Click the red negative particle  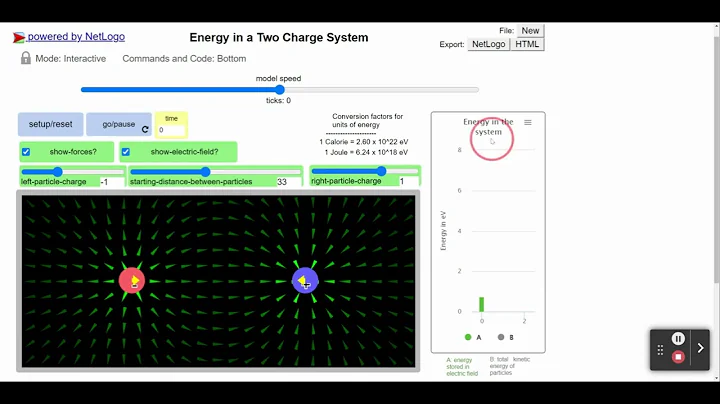(132, 281)
